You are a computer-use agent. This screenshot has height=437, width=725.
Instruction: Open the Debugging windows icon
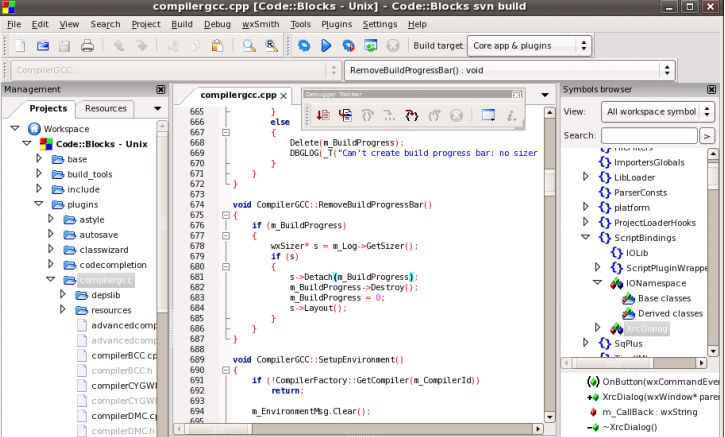[x=488, y=115]
